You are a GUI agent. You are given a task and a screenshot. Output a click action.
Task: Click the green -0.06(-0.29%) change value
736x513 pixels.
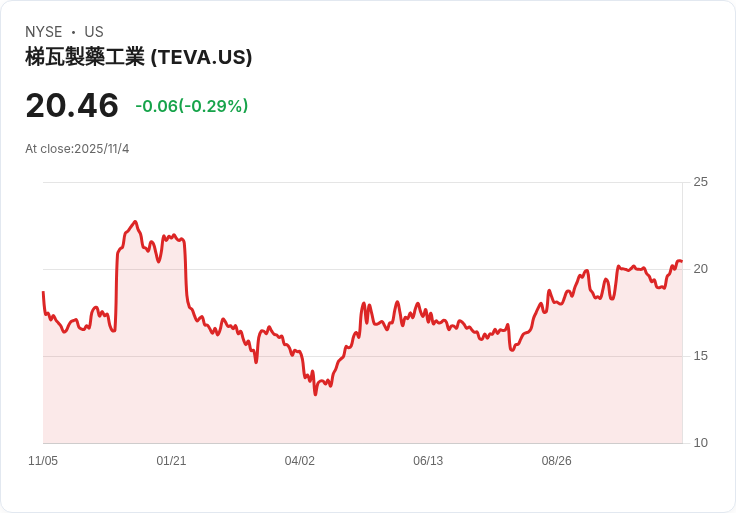pos(191,106)
